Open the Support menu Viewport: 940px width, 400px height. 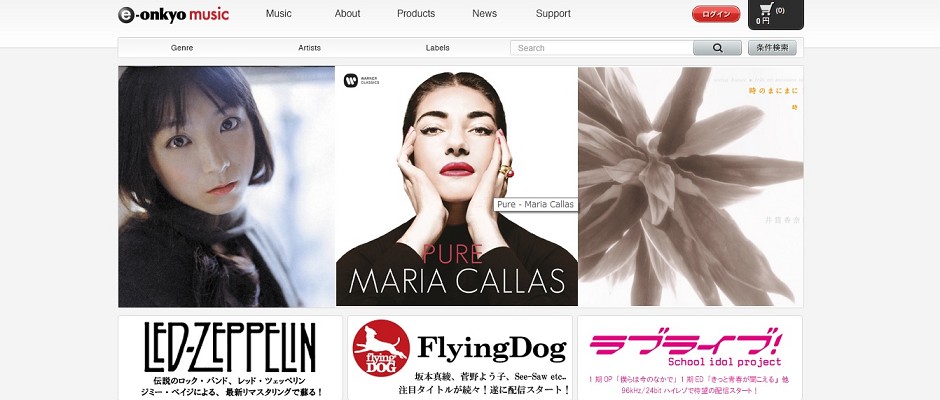pos(553,13)
